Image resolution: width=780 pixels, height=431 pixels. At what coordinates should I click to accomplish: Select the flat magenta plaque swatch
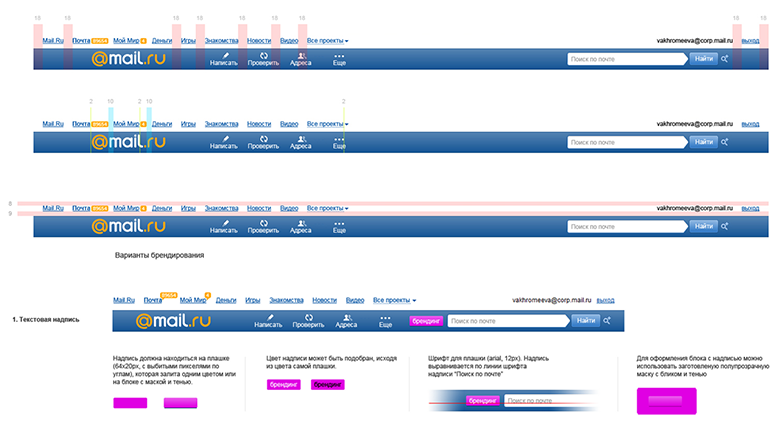point(130,403)
